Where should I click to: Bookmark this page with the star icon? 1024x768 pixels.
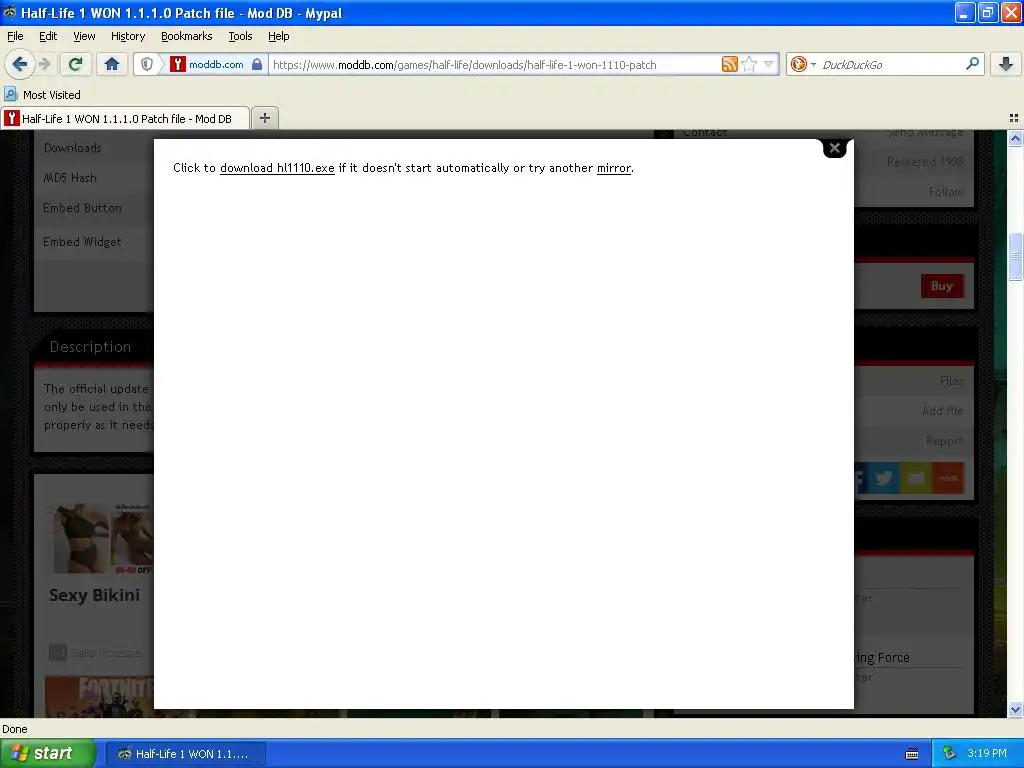pyautogui.click(x=749, y=64)
